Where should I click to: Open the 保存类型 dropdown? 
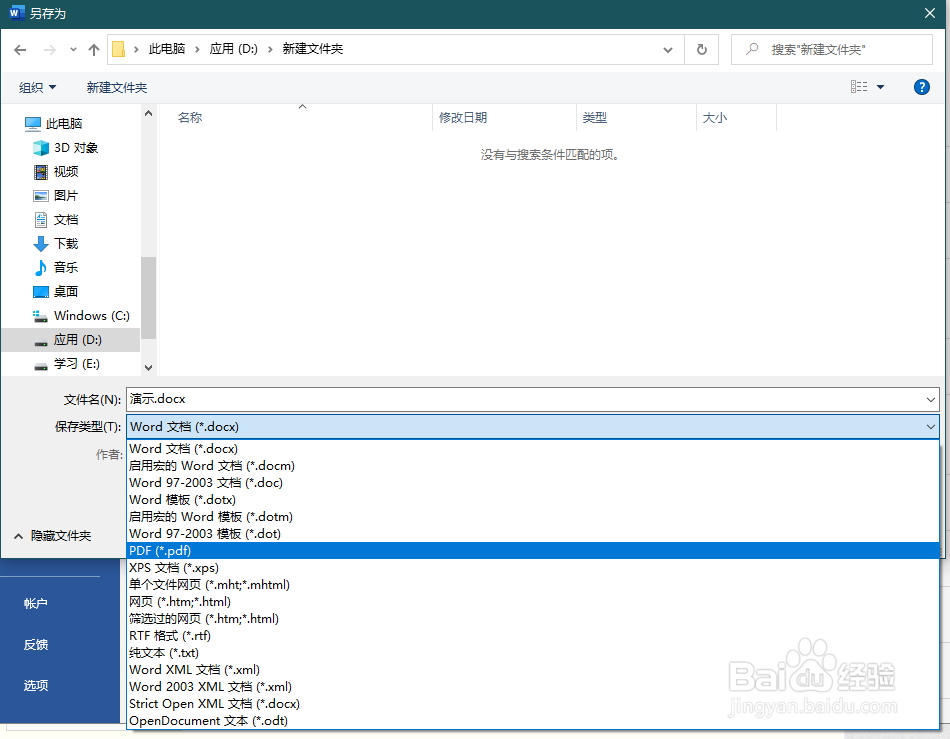(931, 426)
